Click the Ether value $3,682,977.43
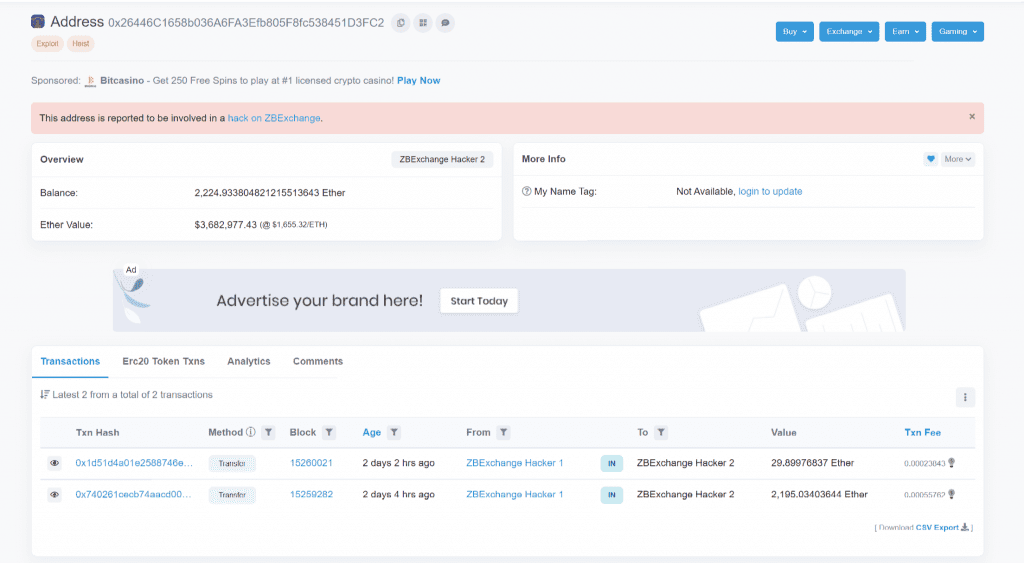1024x563 pixels. point(225,225)
